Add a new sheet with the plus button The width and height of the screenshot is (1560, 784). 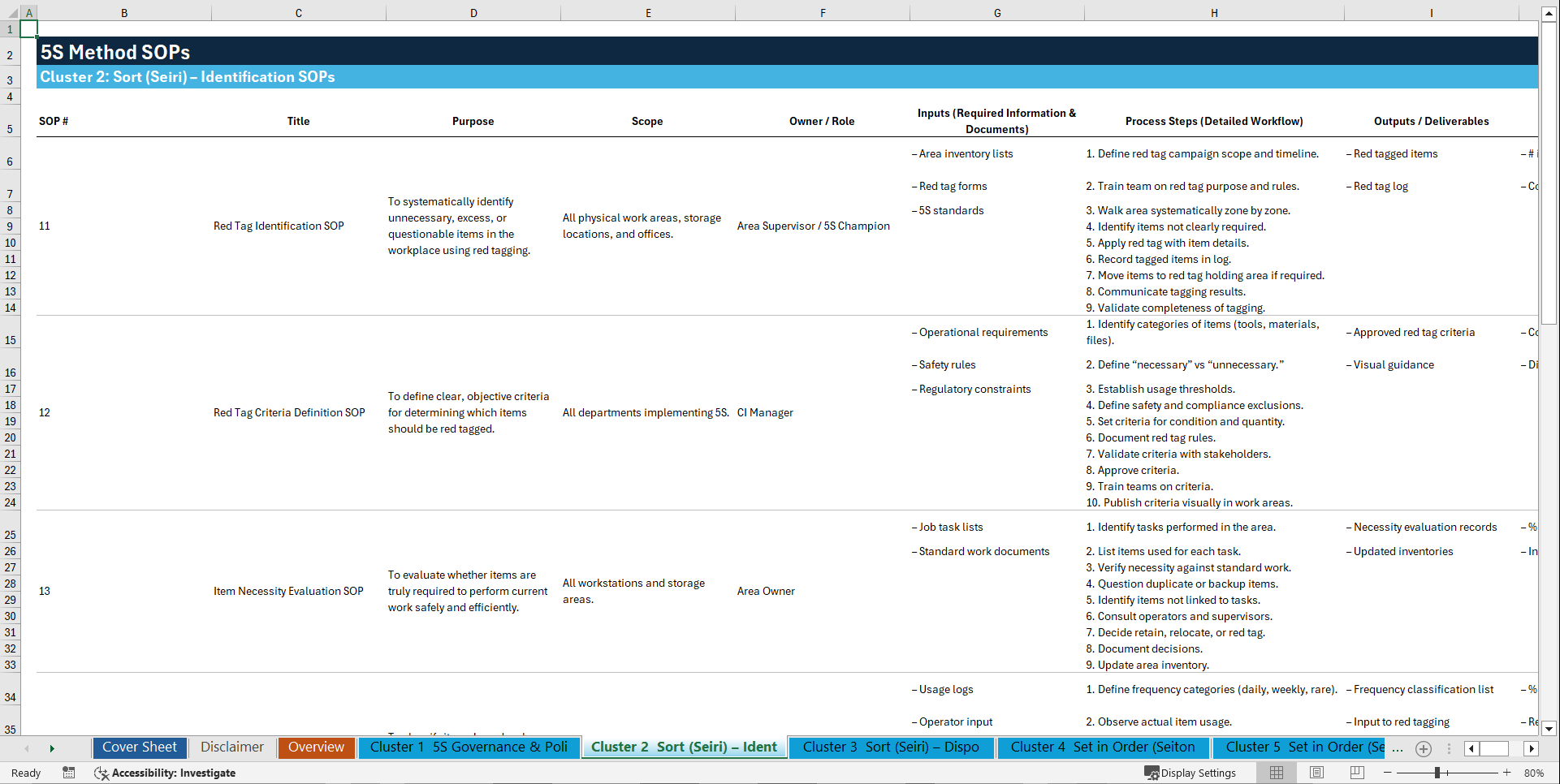point(1423,748)
